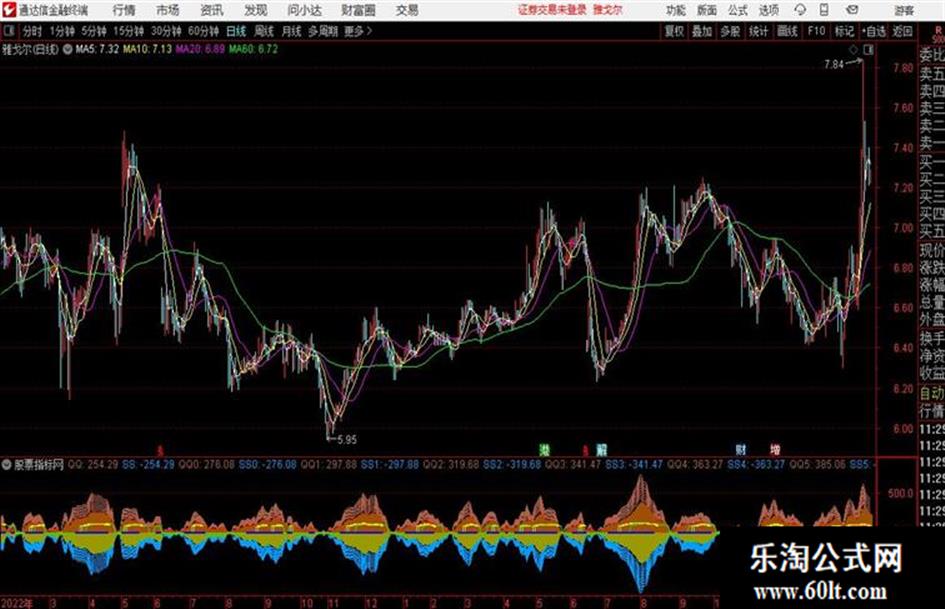Open the 股票指标网 indicator dropdown

click(7, 465)
